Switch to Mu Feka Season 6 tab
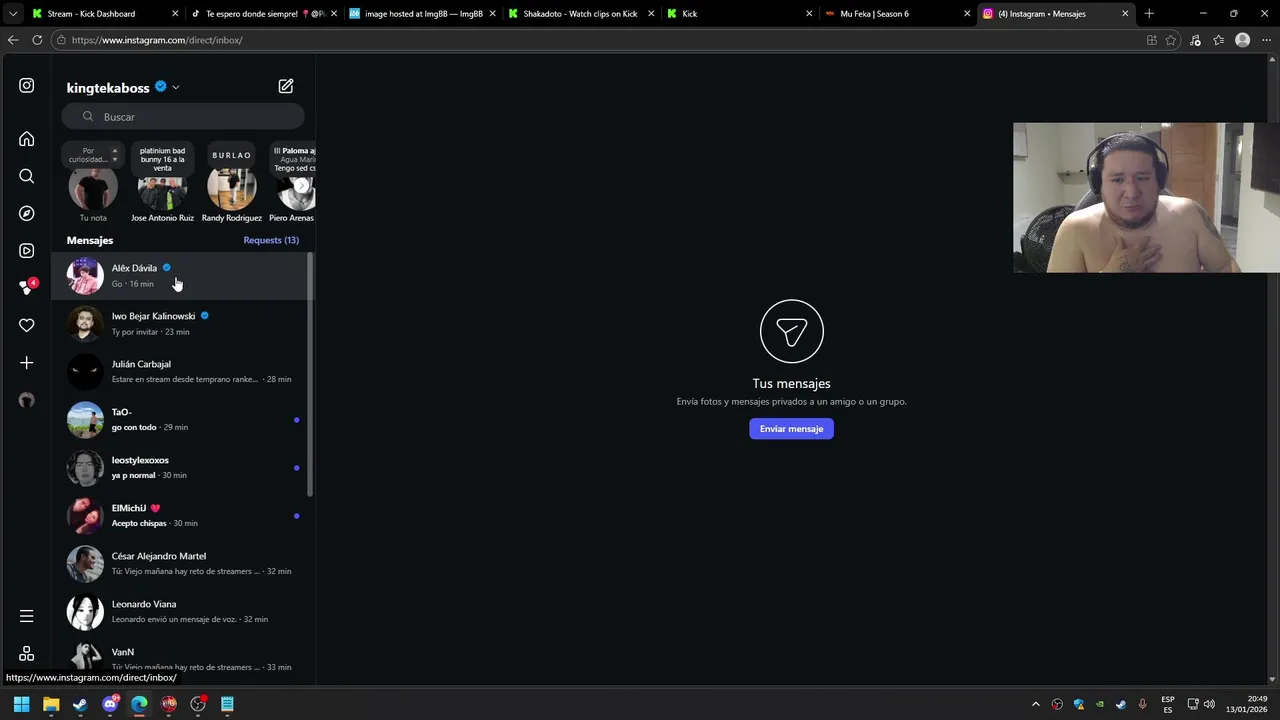The width and height of the screenshot is (1280, 720). pyautogui.click(x=896, y=14)
